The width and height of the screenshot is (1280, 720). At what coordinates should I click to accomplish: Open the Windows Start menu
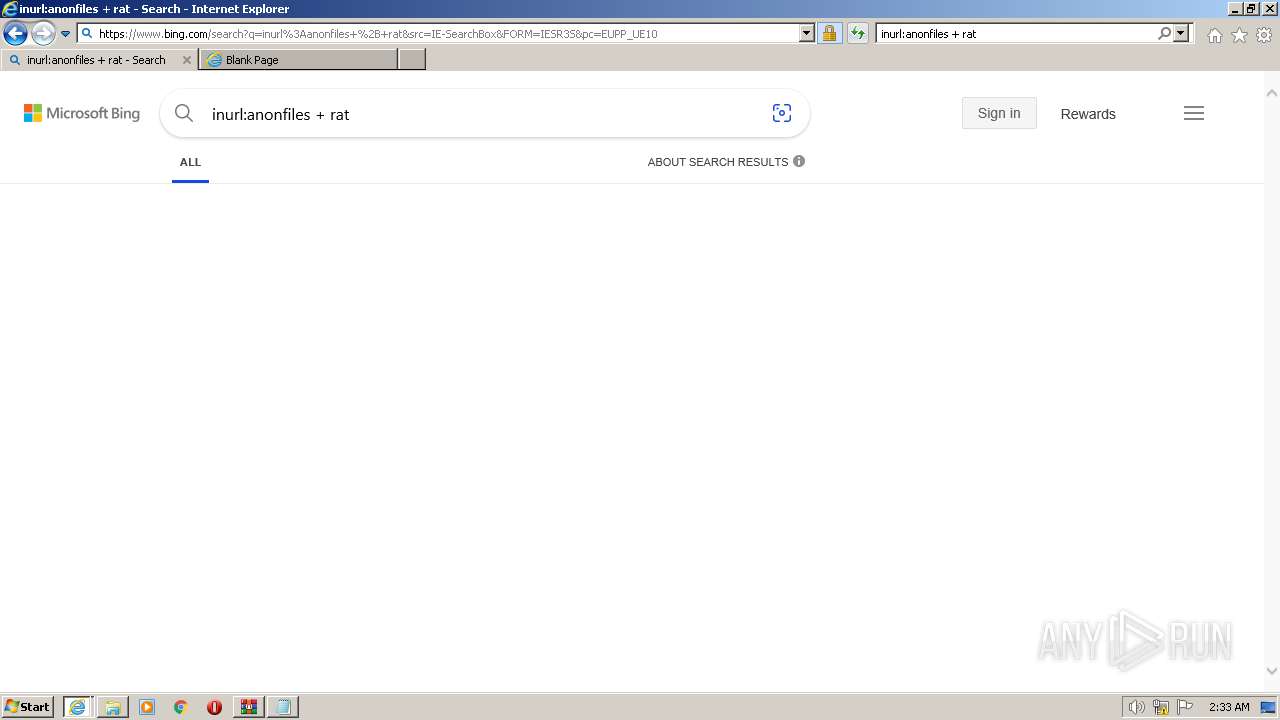(x=28, y=707)
